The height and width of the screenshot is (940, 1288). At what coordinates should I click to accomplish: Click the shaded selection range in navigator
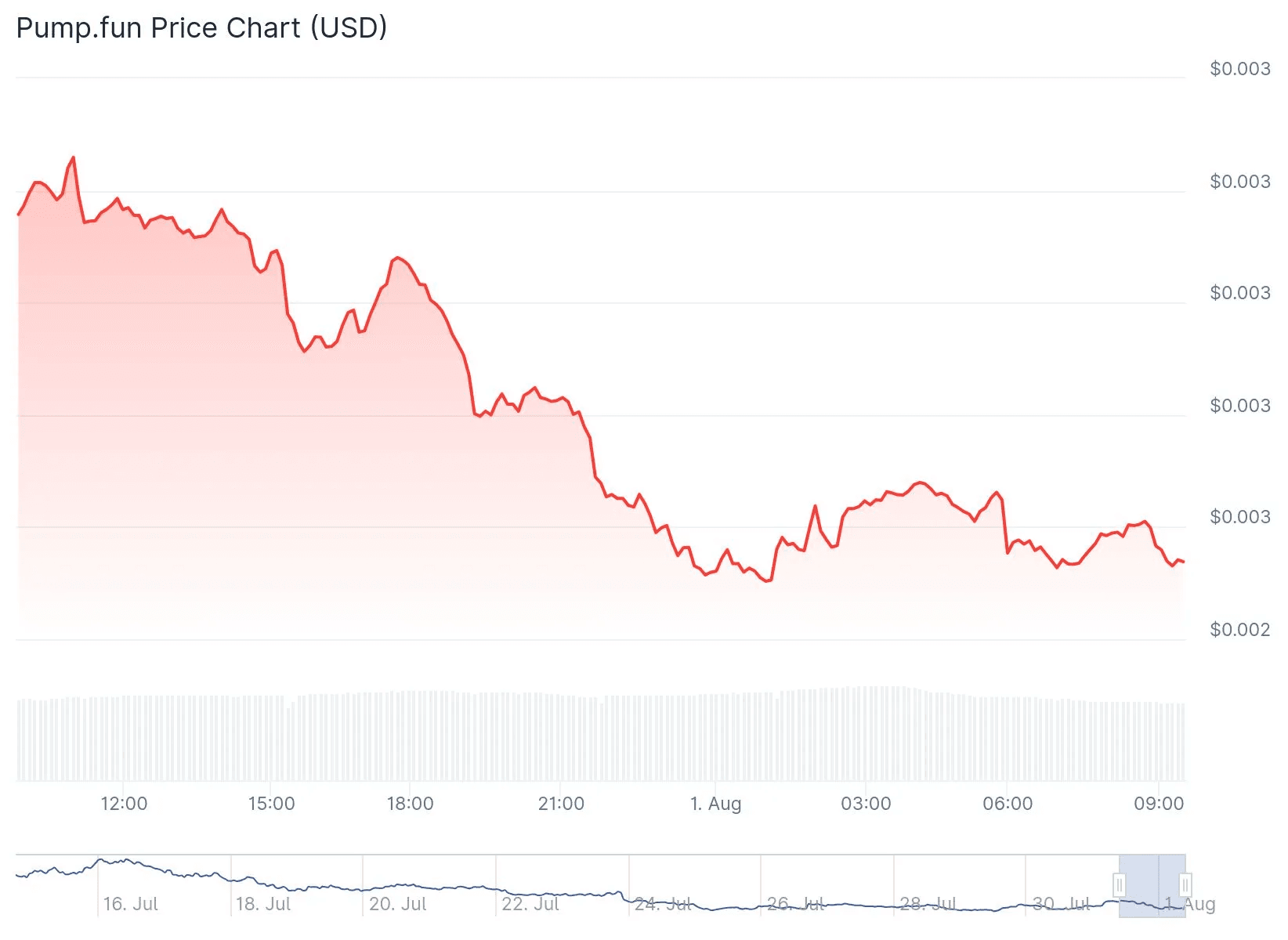point(1152,885)
